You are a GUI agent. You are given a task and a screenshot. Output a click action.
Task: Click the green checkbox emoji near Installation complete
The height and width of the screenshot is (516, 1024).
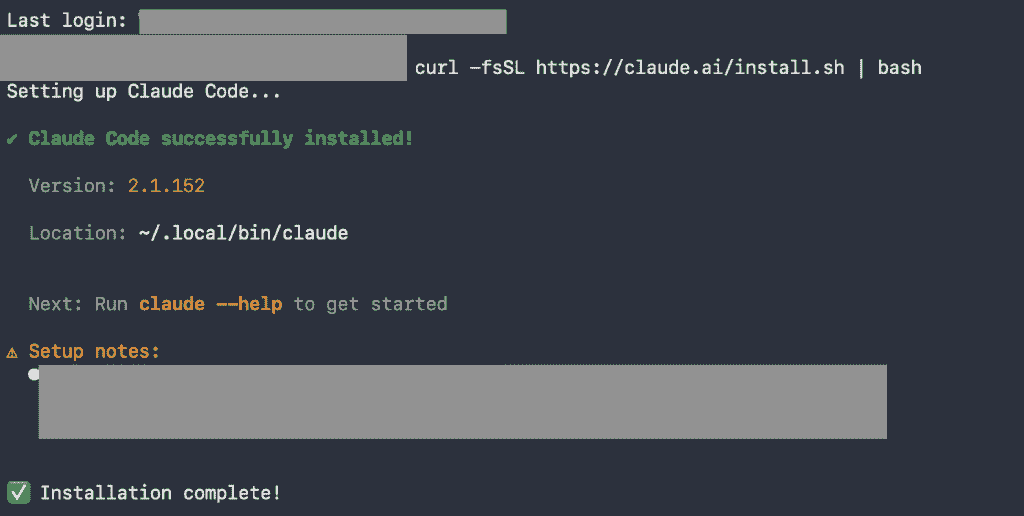point(18,492)
